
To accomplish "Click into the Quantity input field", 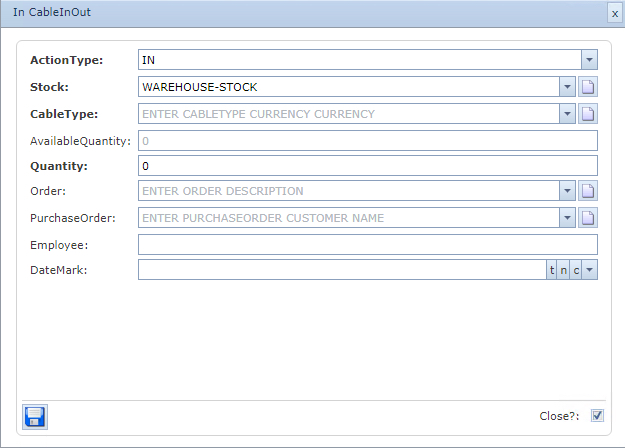I will (366, 166).
